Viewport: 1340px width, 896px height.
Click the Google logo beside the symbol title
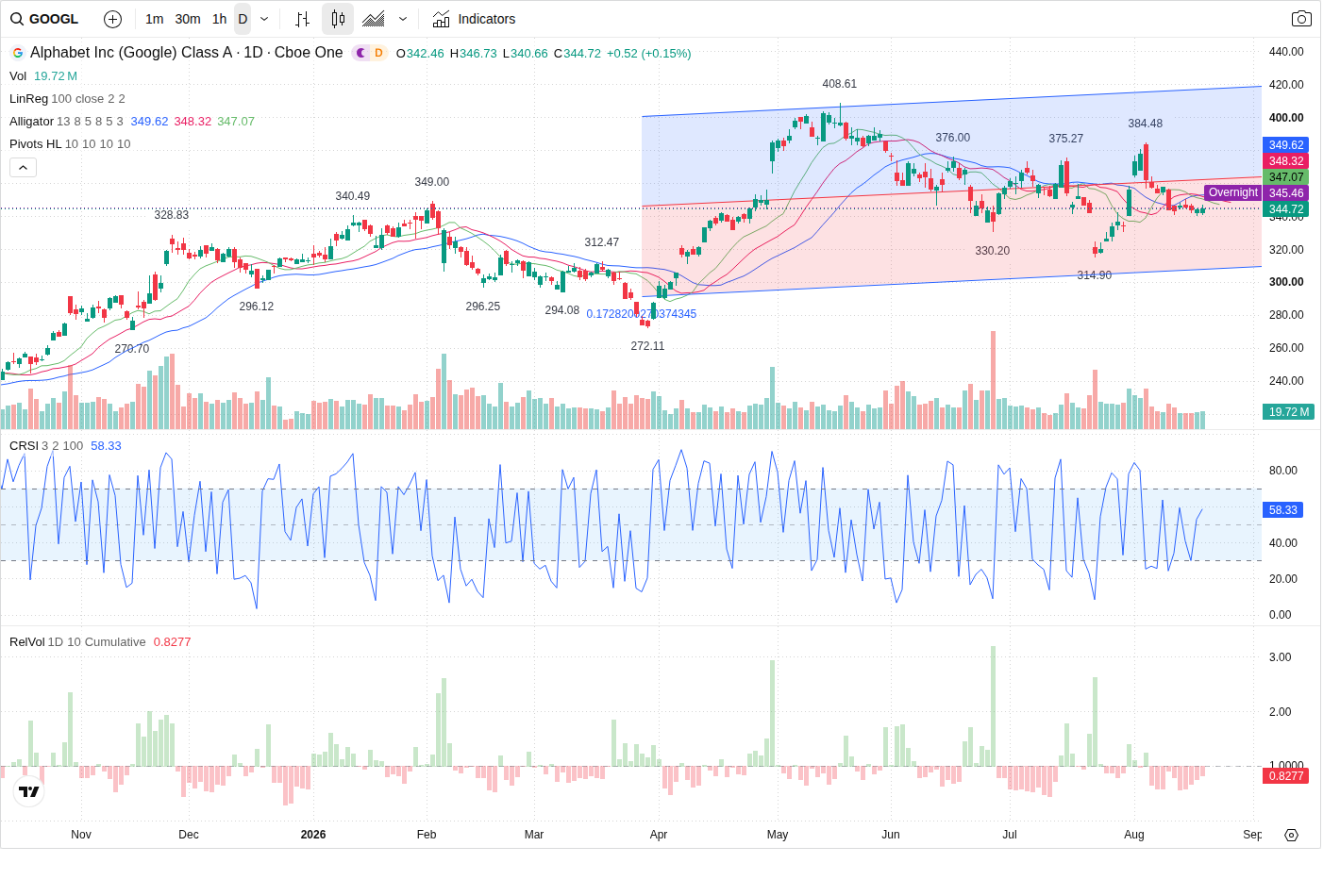[17, 53]
